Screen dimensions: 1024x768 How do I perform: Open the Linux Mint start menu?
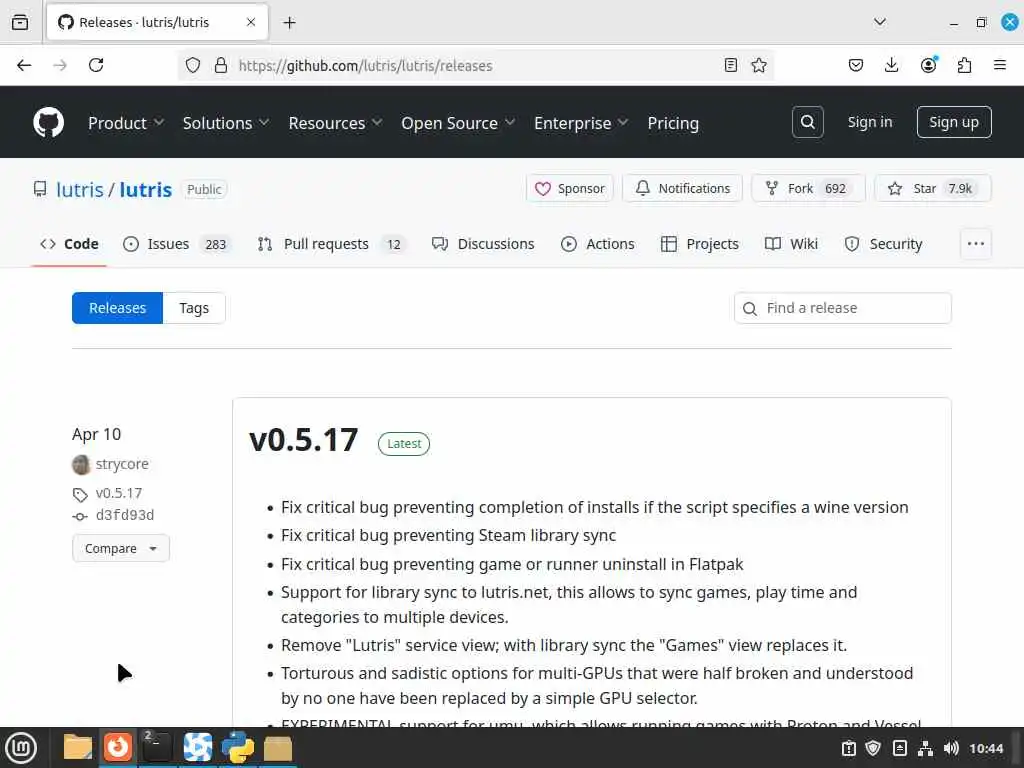(21, 748)
